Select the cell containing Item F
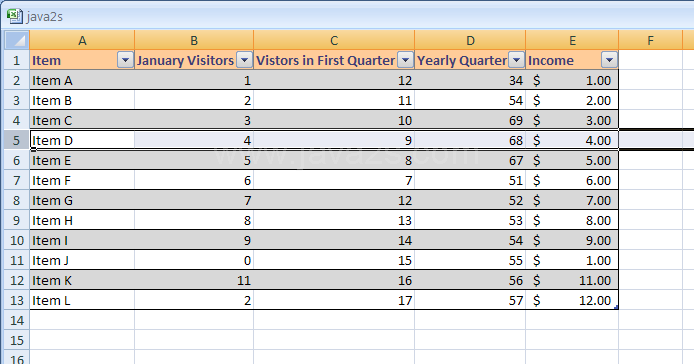This screenshot has height=364, width=694. click(x=82, y=180)
